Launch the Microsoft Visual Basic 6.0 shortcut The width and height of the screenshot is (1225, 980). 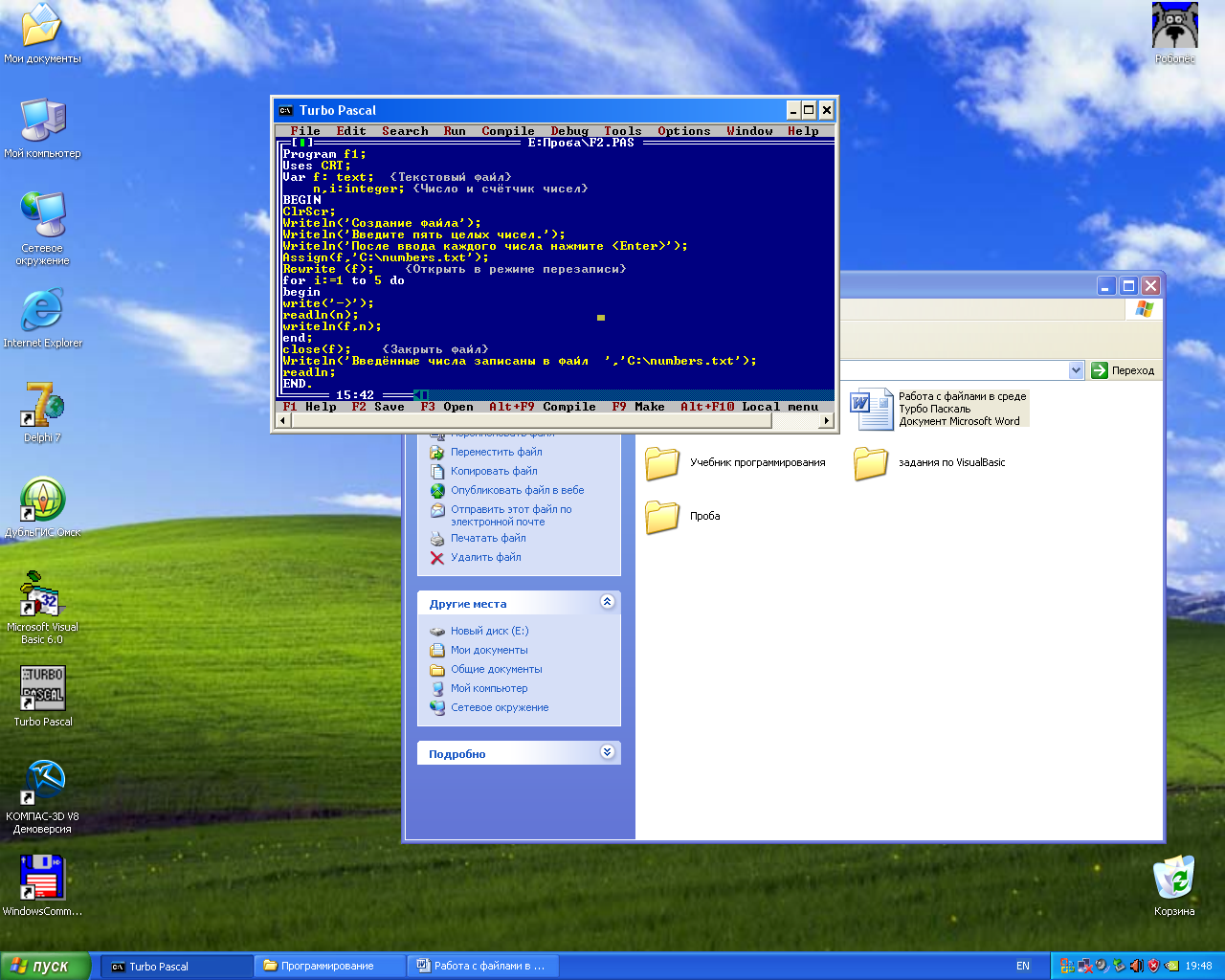(x=42, y=608)
